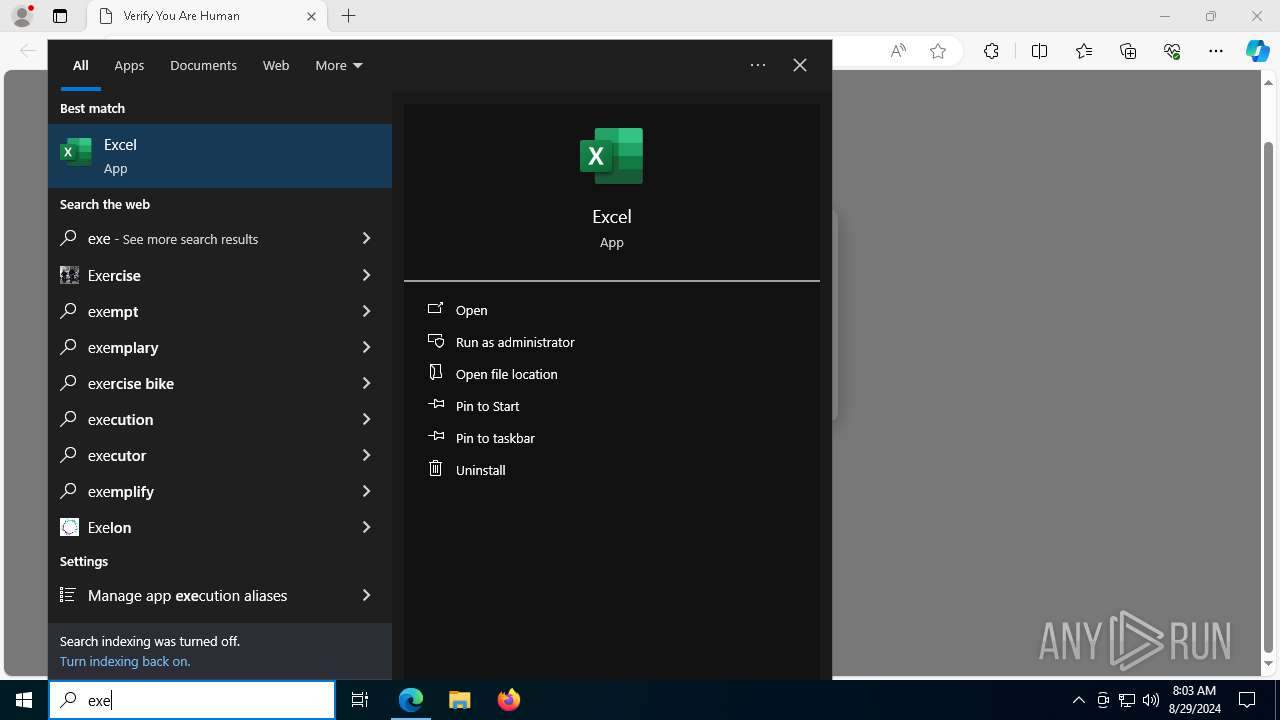The width and height of the screenshot is (1280, 720).
Task: Expand the execution suggestion arrow
Action: point(366,419)
